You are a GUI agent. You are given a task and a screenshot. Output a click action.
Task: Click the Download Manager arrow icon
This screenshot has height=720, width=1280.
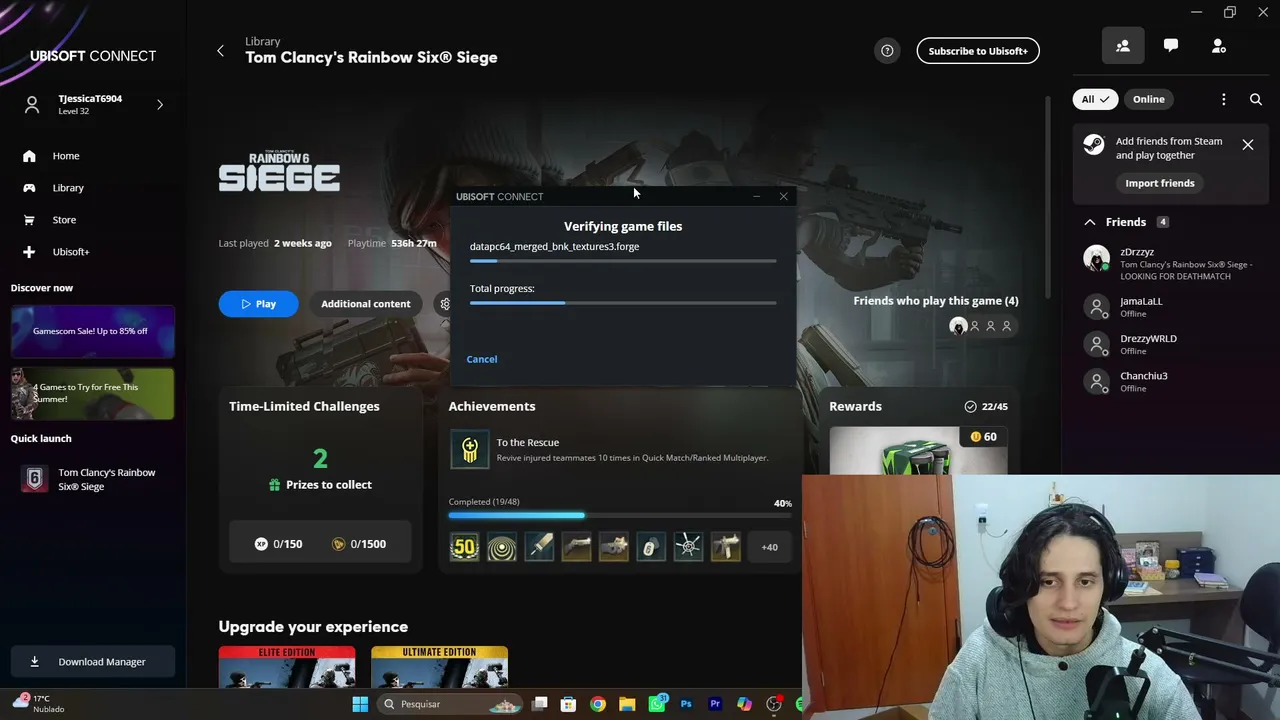click(35, 662)
